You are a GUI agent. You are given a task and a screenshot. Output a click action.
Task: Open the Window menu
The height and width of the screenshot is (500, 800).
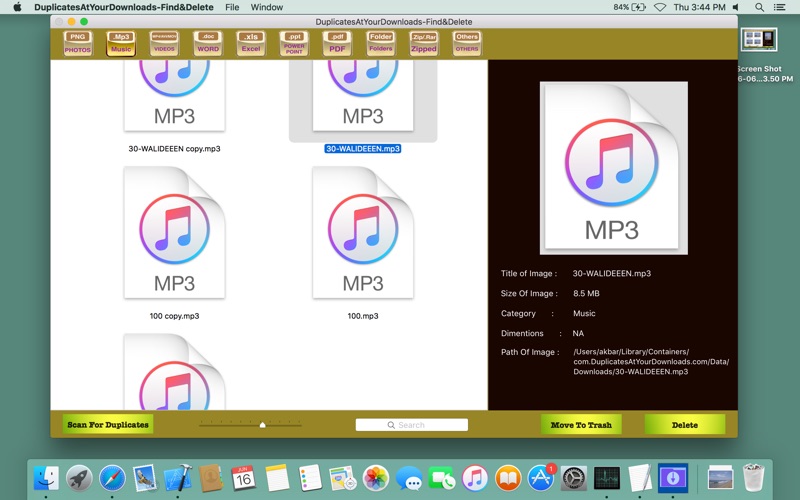[x=267, y=7]
